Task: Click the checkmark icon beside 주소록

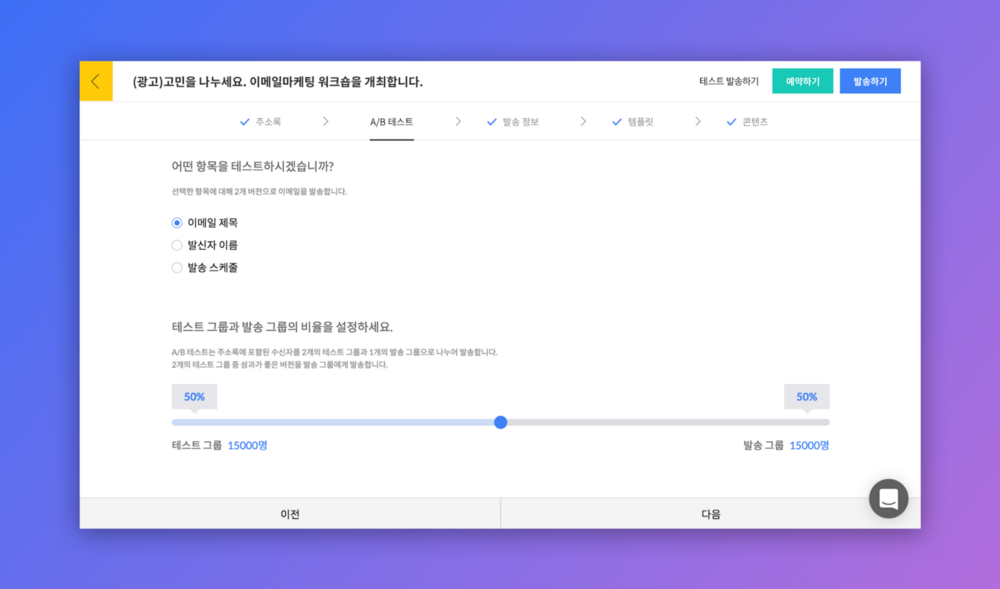Action: [245, 122]
